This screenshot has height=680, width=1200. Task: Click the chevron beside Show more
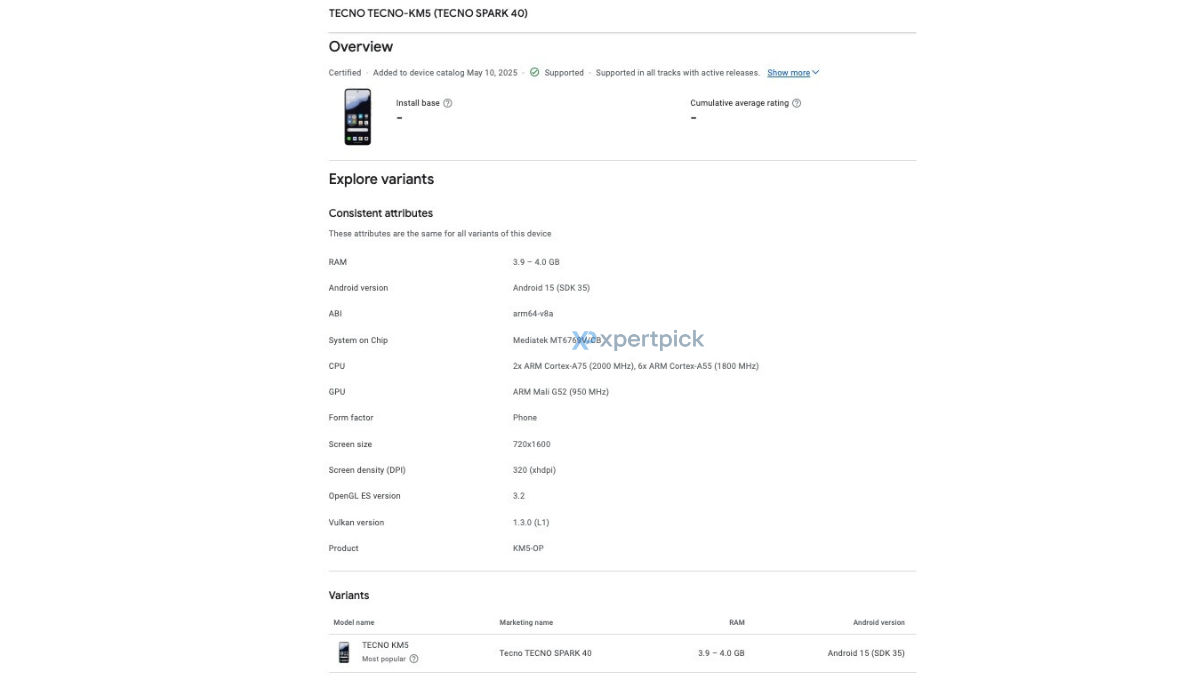point(816,72)
